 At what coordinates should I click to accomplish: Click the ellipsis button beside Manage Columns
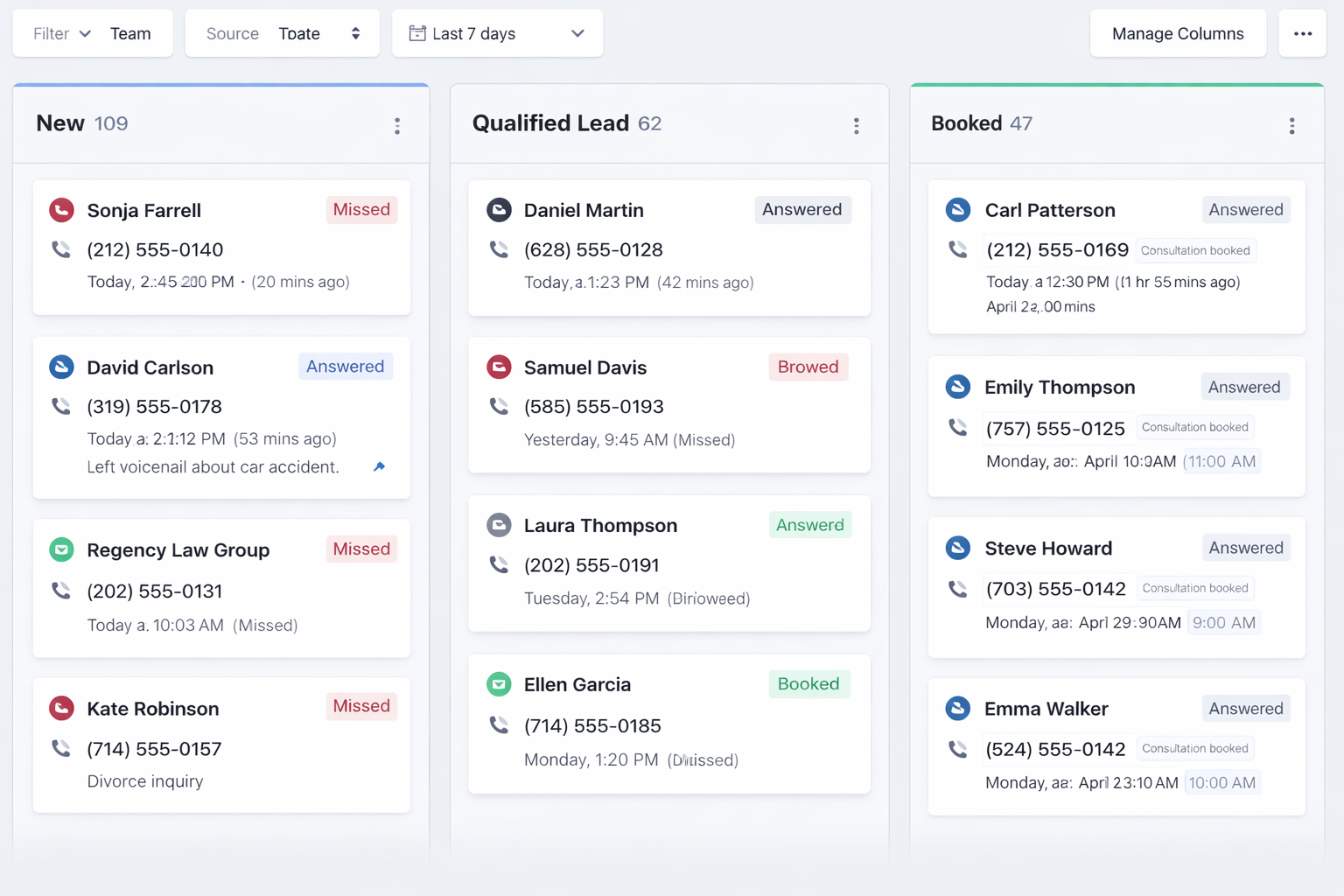pos(1303,32)
